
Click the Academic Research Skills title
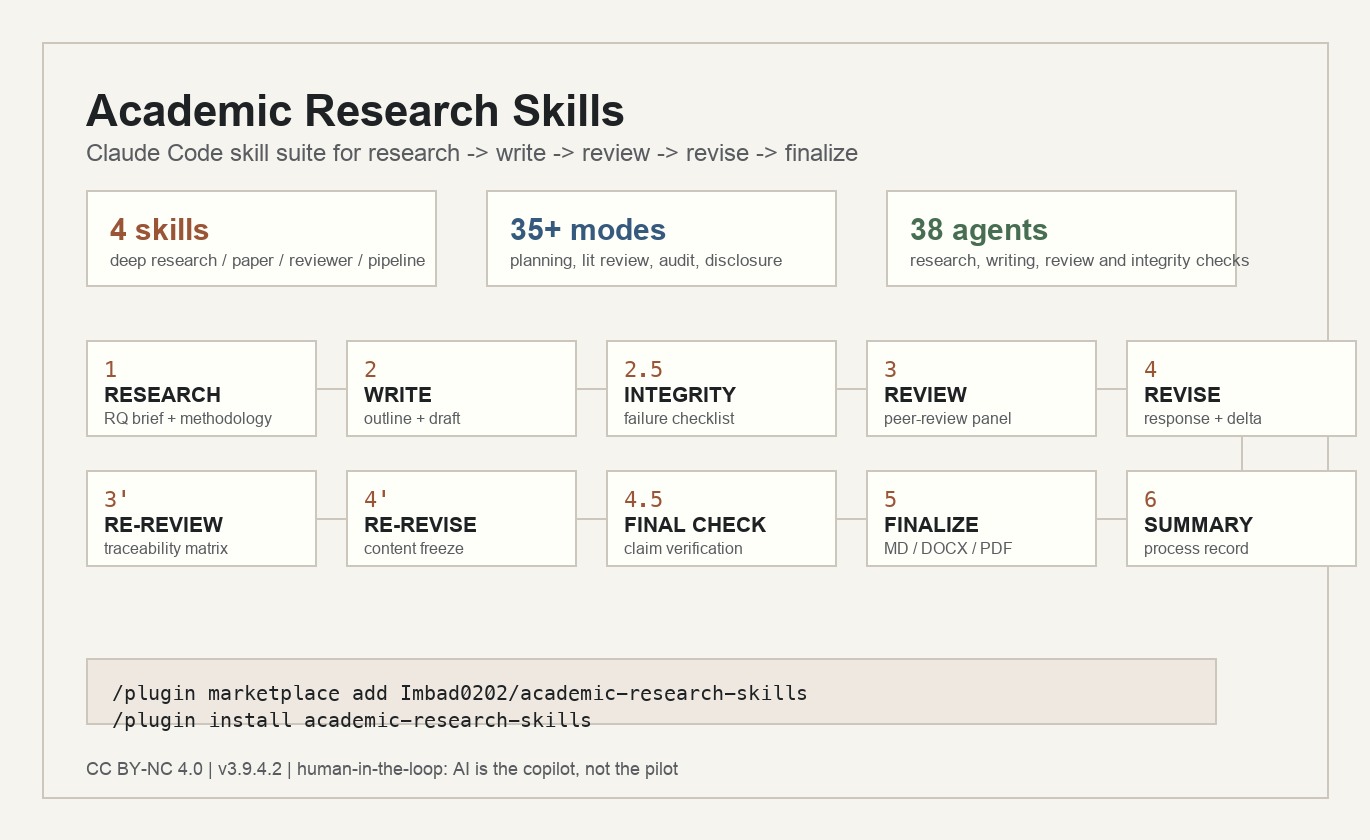[x=355, y=111]
